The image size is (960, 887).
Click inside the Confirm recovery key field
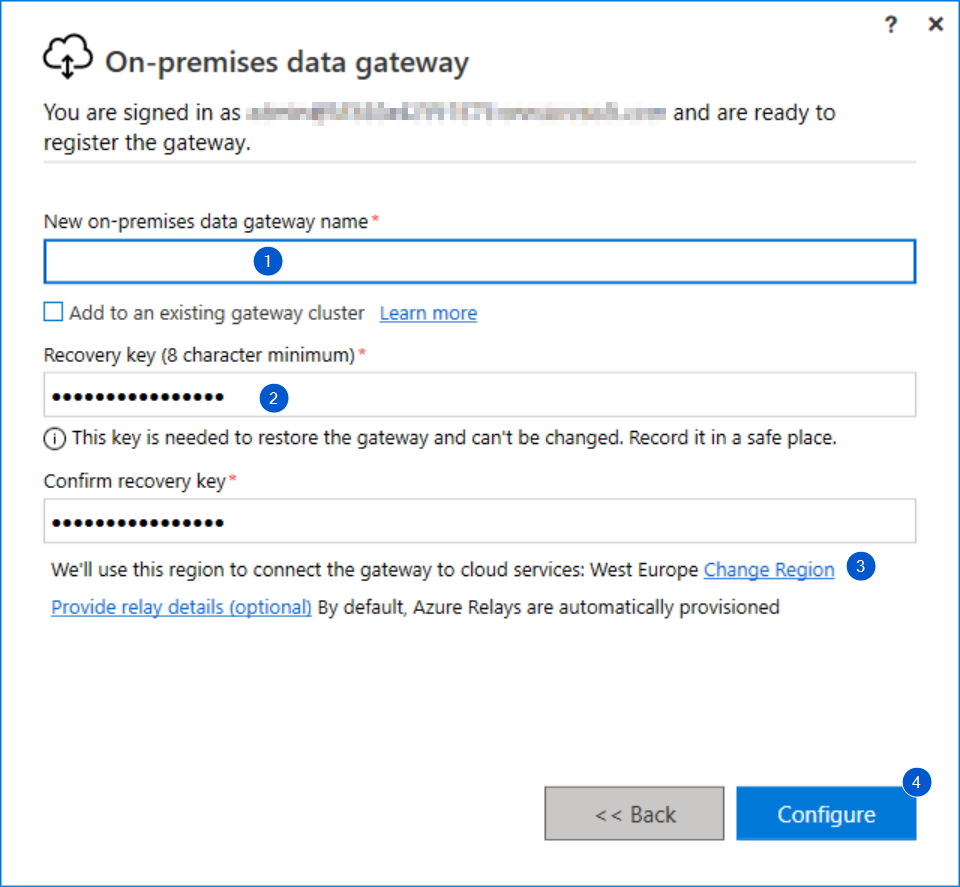(x=480, y=521)
